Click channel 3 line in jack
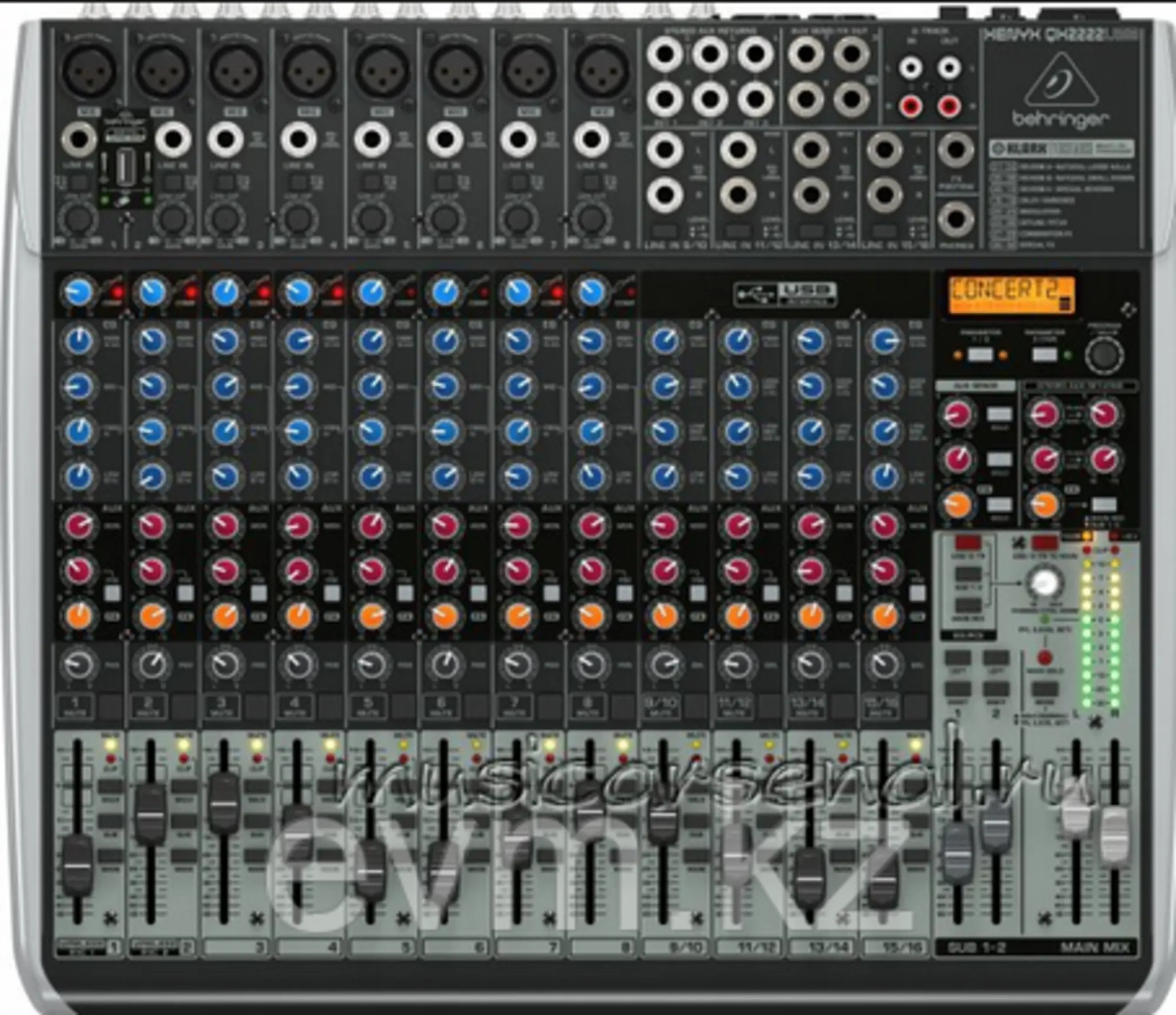Screen dimensions: 1176x1015 pyautogui.click(x=225, y=140)
